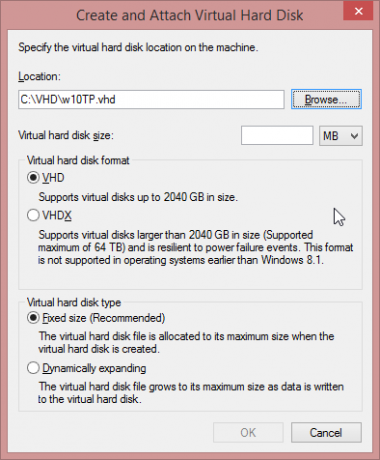The image size is (380, 460).
Task: Open the MB size unit dropdown
Action: [x=341, y=136]
